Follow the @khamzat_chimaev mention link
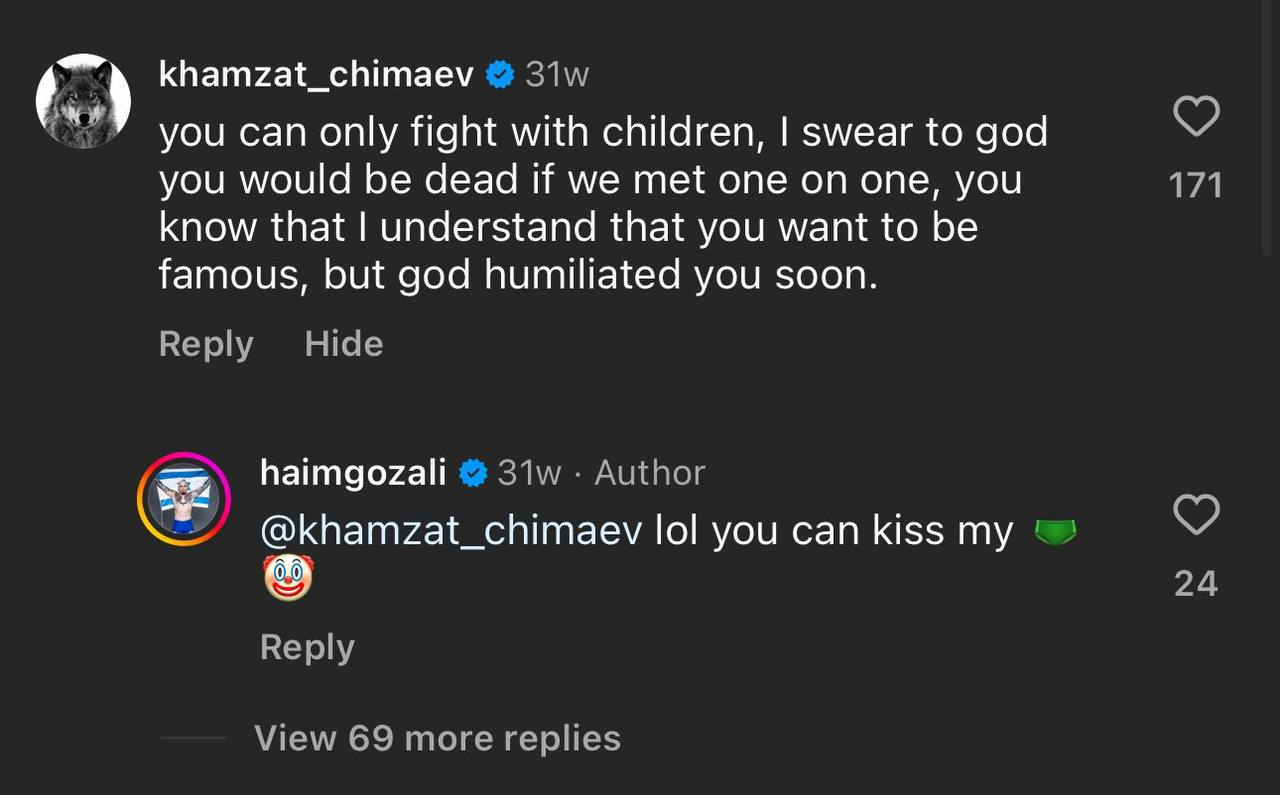The height and width of the screenshot is (795, 1280). tap(450, 532)
